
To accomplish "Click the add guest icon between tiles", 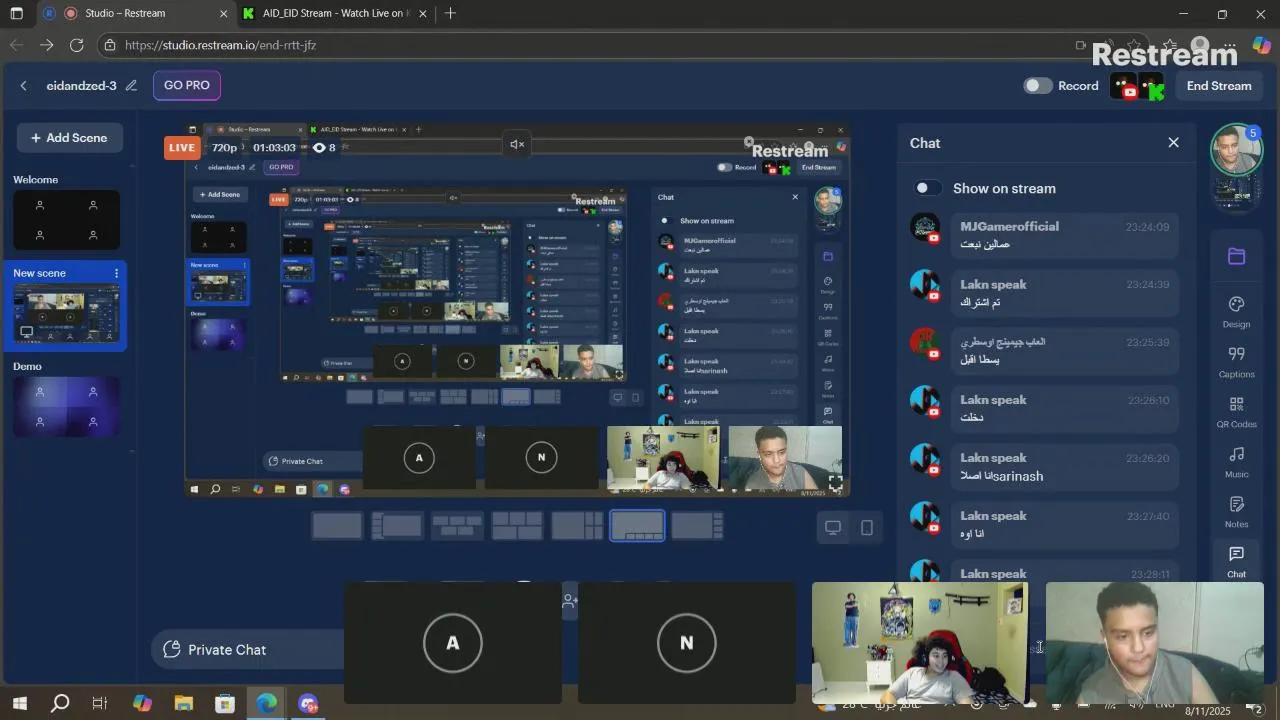I will coord(570,601).
